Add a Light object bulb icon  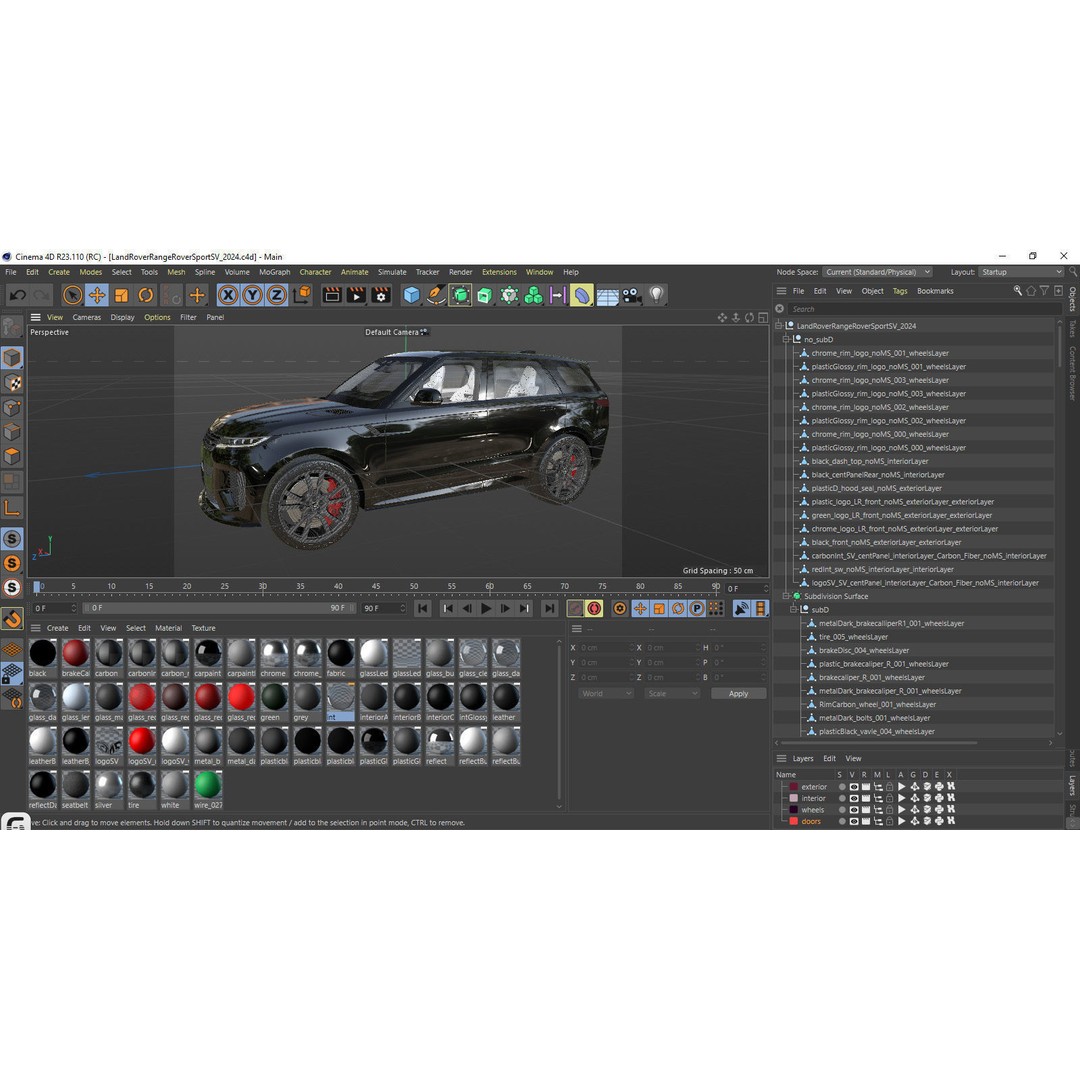point(656,295)
